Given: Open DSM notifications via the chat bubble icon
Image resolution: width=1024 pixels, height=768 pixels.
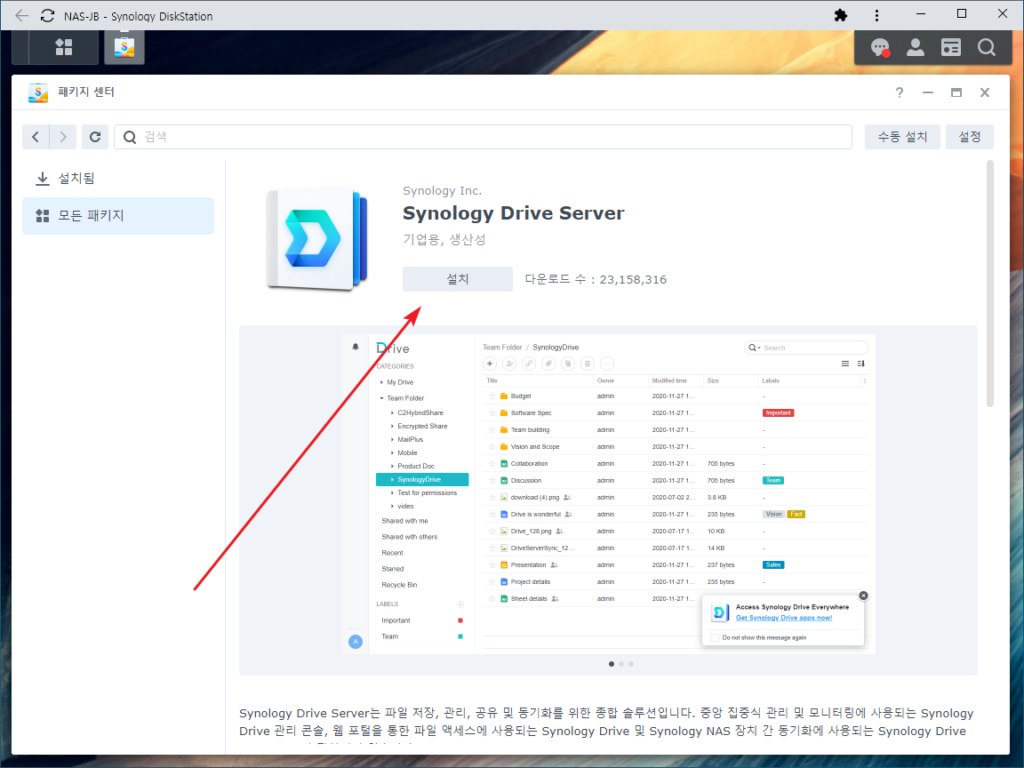Looking at the screenshot, I should point(879,46).
